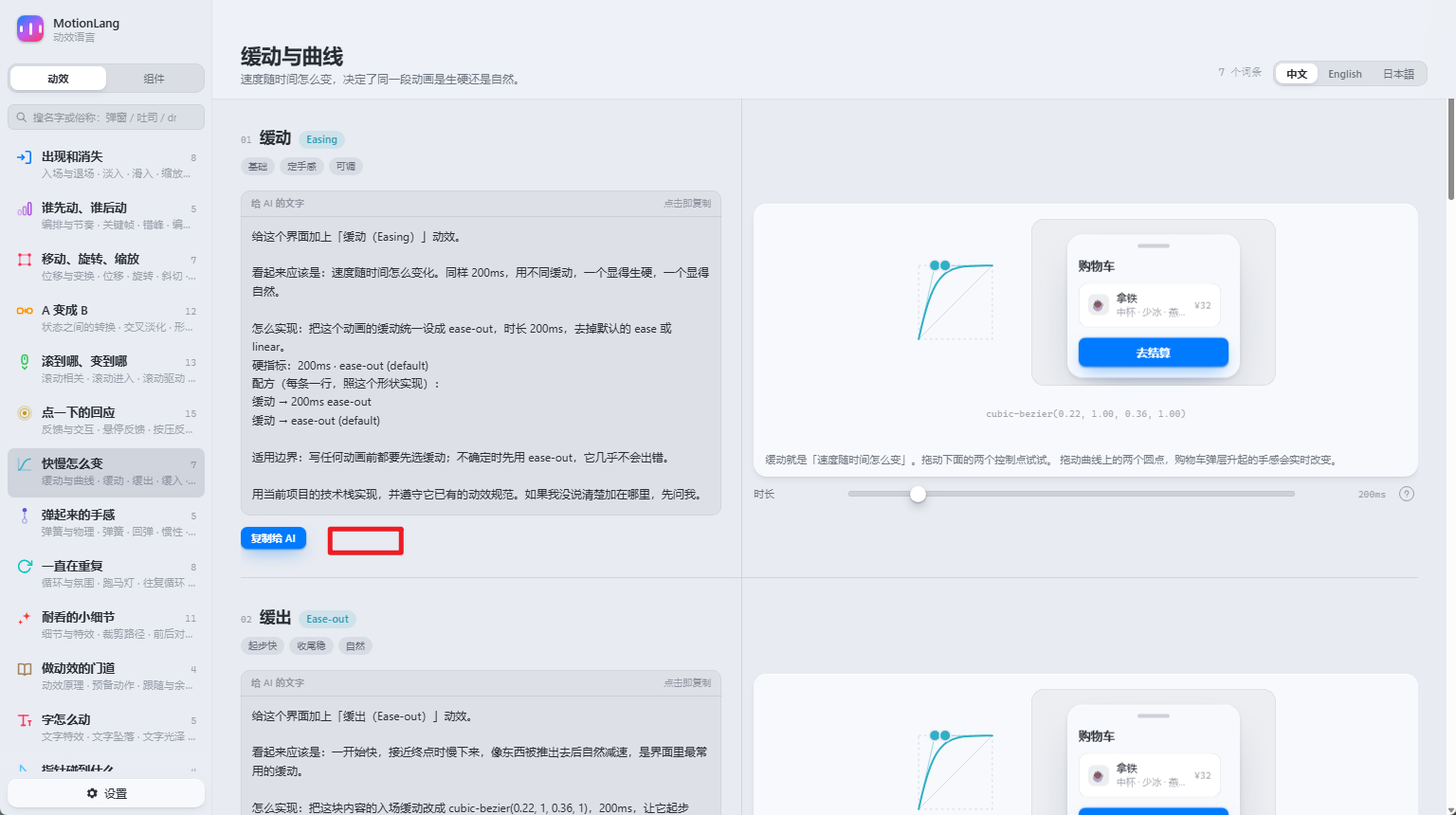The width and height of the screenshot is (1456, 815).
Task: Switch language to 日本語
Action: pyautogui.click(x=1398, y=74)
